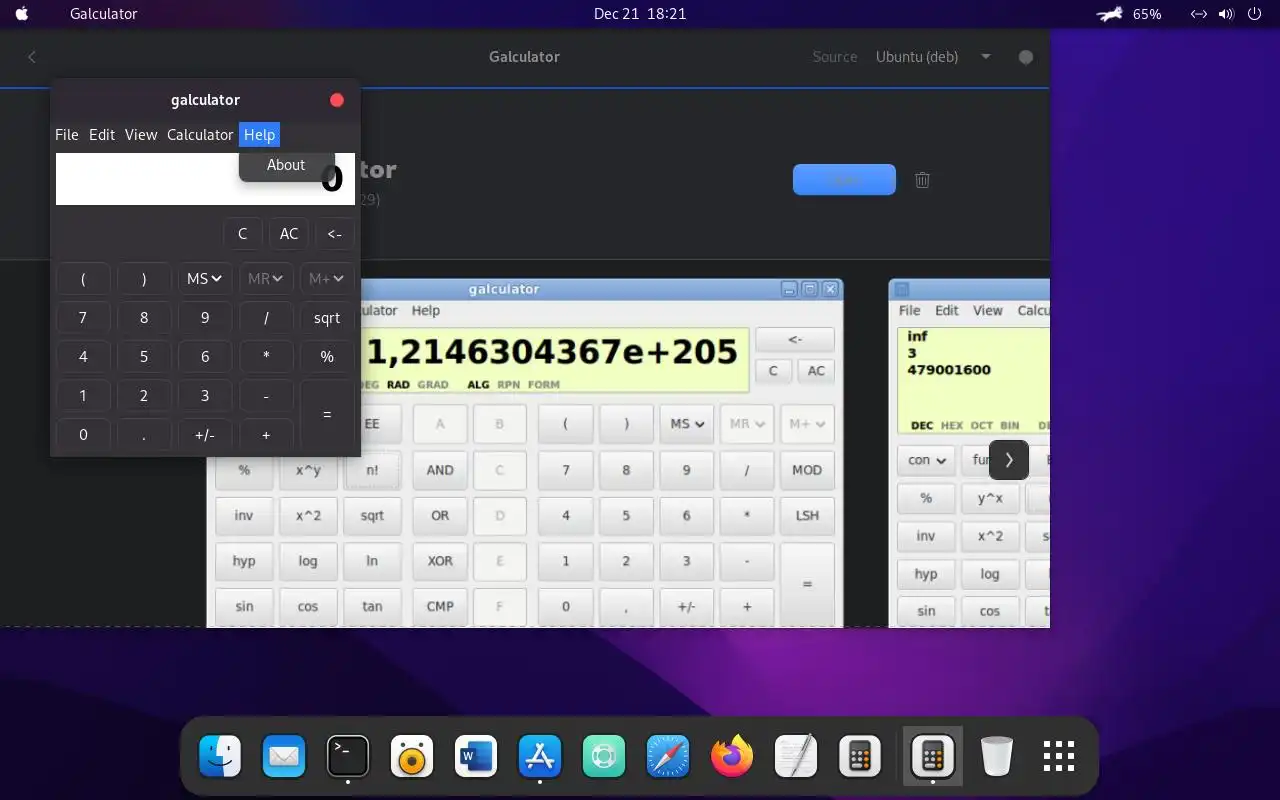Viewport: 1280px width, 800px height.
Task: Open the Trash in the dock
Action: pyautogui.click(x=996, y=757)
